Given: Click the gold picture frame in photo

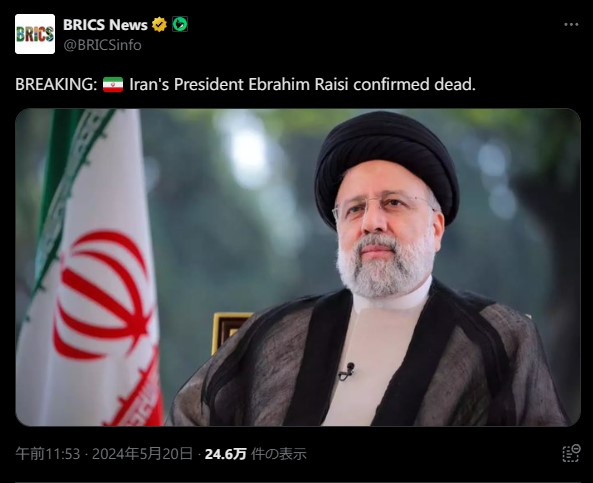Looking at the screenshot, I should (x=229, y=331).
